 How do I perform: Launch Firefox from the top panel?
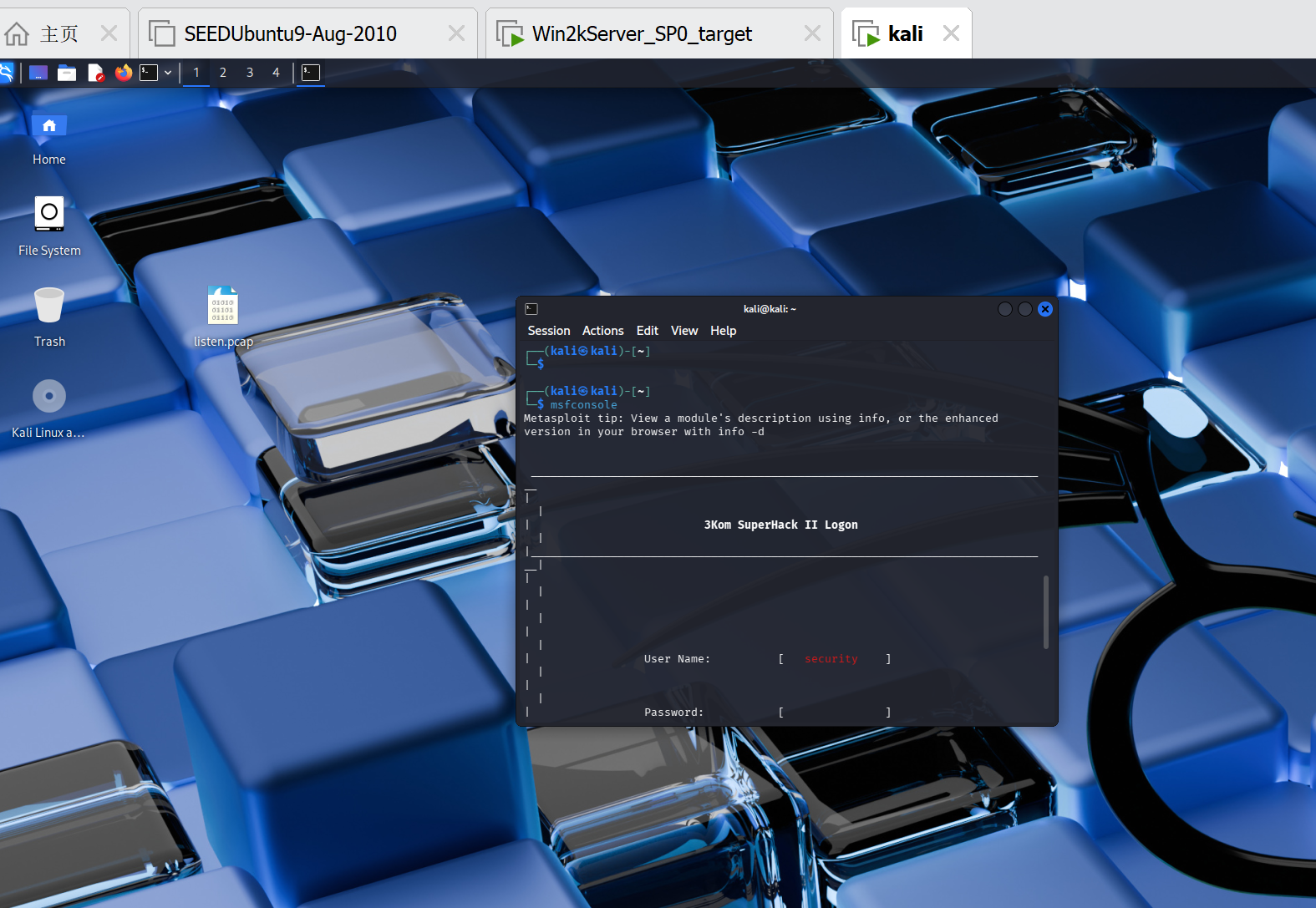click(x=124, y=73)
